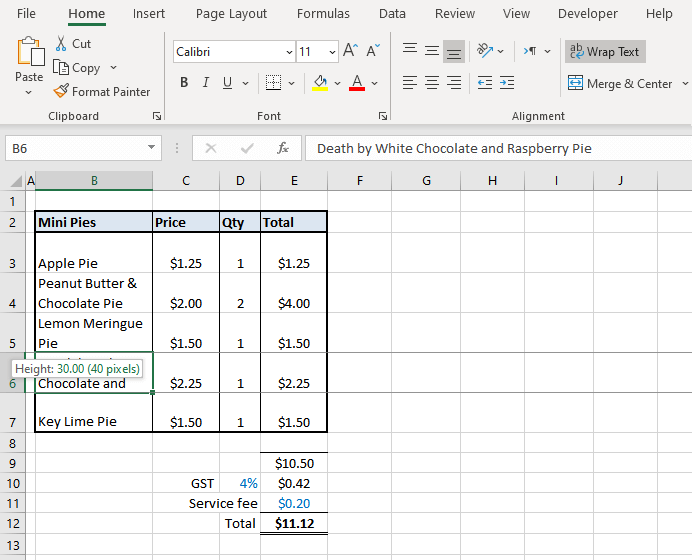Expand border styles dropdown arrow
Viewport: 692px width, 560px height.
292,83
